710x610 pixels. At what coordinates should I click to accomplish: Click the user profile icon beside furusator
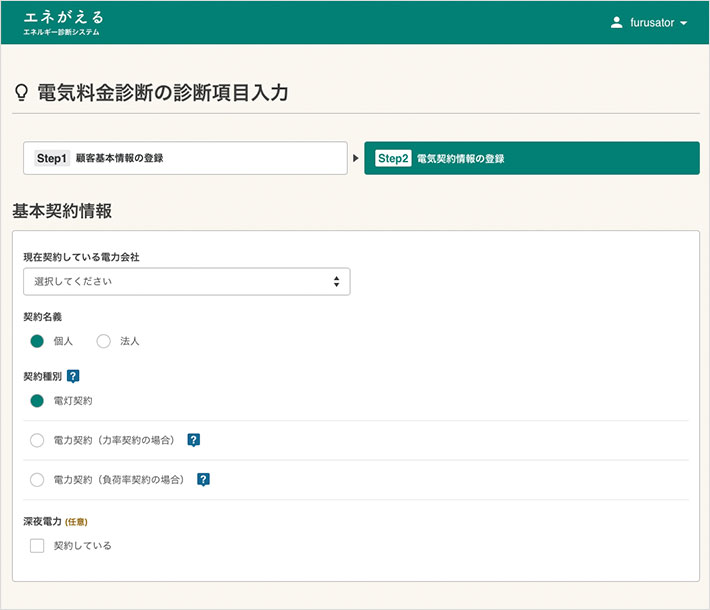point(616,23)
